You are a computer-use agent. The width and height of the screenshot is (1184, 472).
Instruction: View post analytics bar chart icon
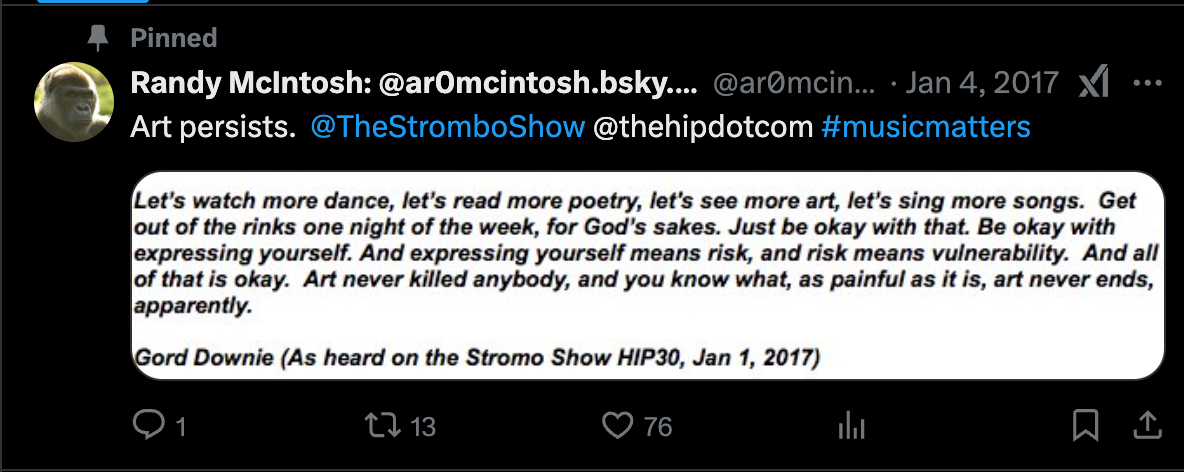tap(851, 426)
